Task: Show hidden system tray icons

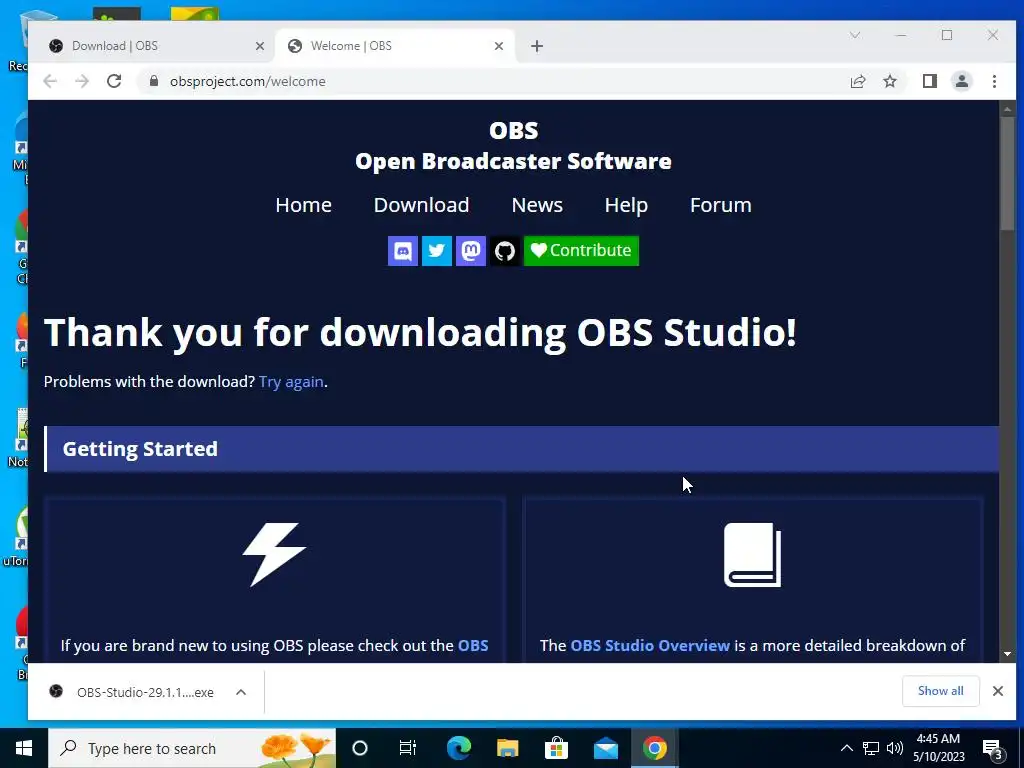Action: (846, 748)
